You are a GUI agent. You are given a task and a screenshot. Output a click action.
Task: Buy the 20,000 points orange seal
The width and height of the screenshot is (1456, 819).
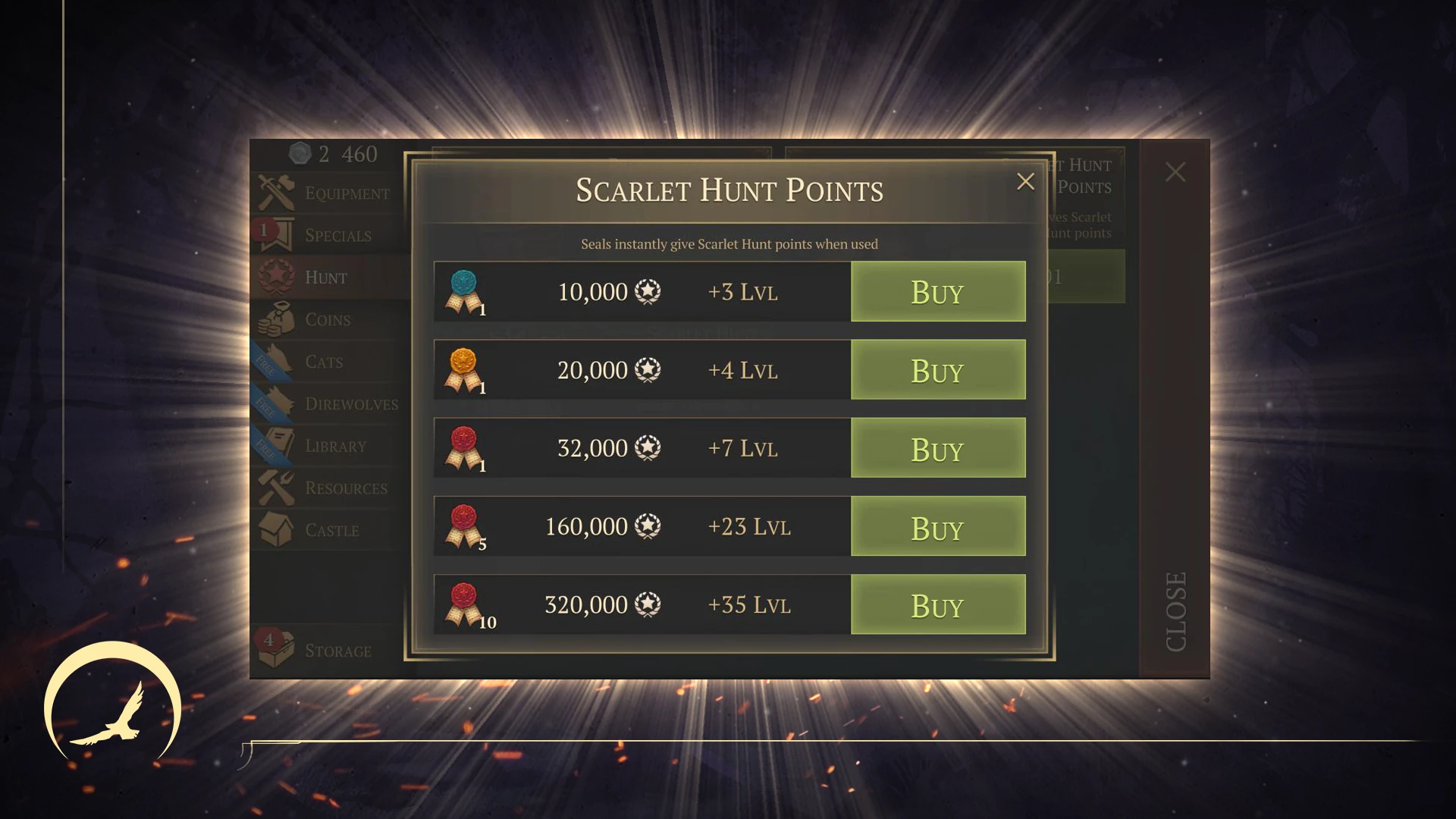click(x=938, y=370)
